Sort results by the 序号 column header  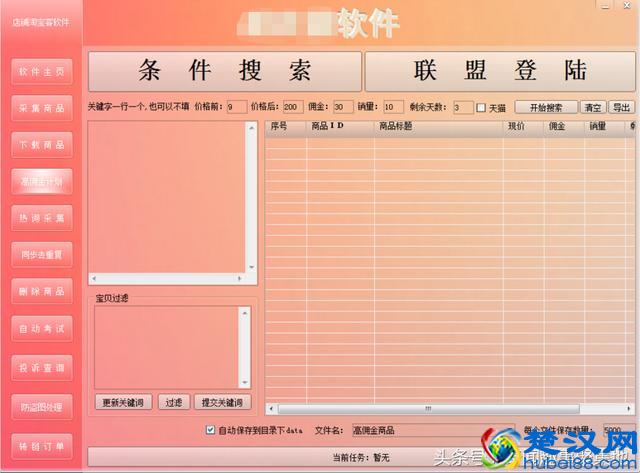coord(286,126)
